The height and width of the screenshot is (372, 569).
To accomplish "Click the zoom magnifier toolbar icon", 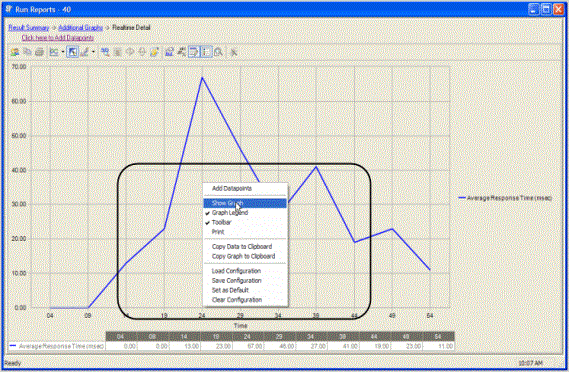I will (x=218, y=52).
